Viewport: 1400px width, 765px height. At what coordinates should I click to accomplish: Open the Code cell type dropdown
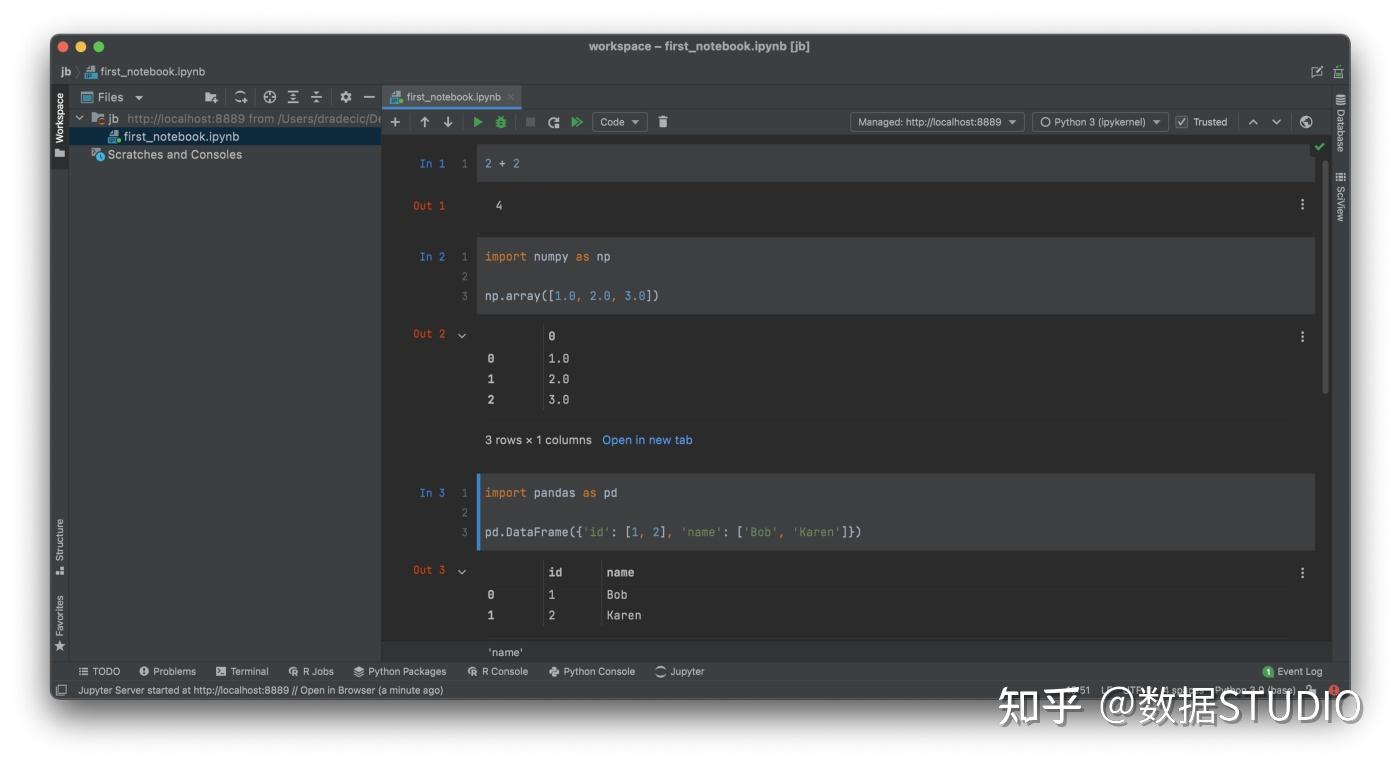pyautogui.click(x=619, y=121)
